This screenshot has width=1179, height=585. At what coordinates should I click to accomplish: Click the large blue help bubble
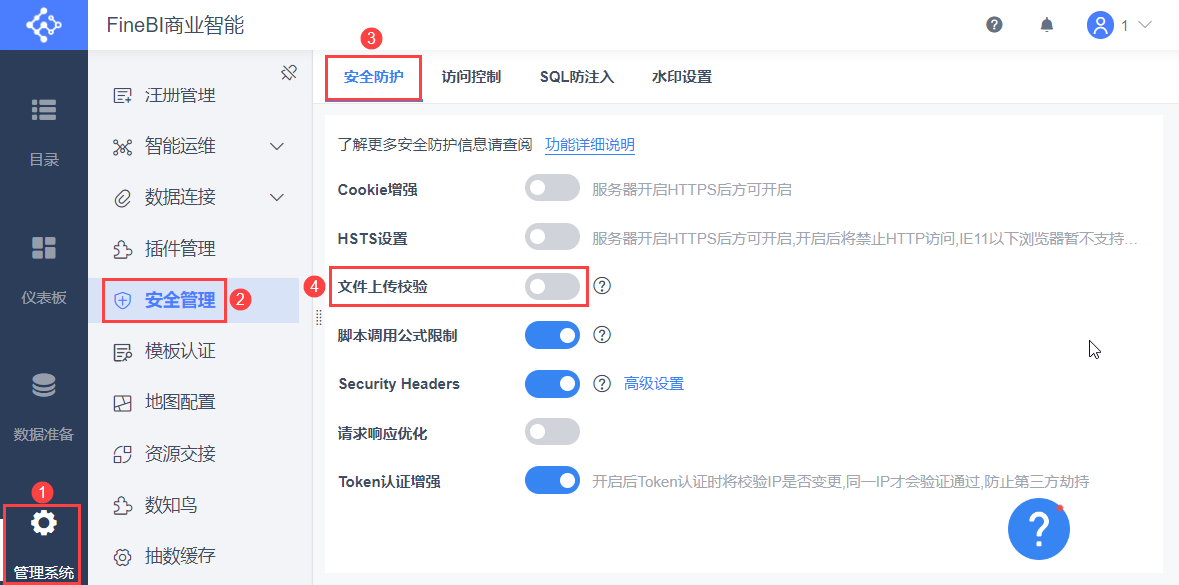1039,528
